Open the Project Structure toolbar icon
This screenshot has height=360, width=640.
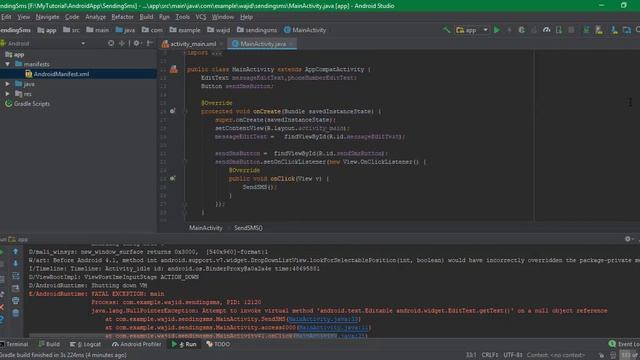click(627, 30)
